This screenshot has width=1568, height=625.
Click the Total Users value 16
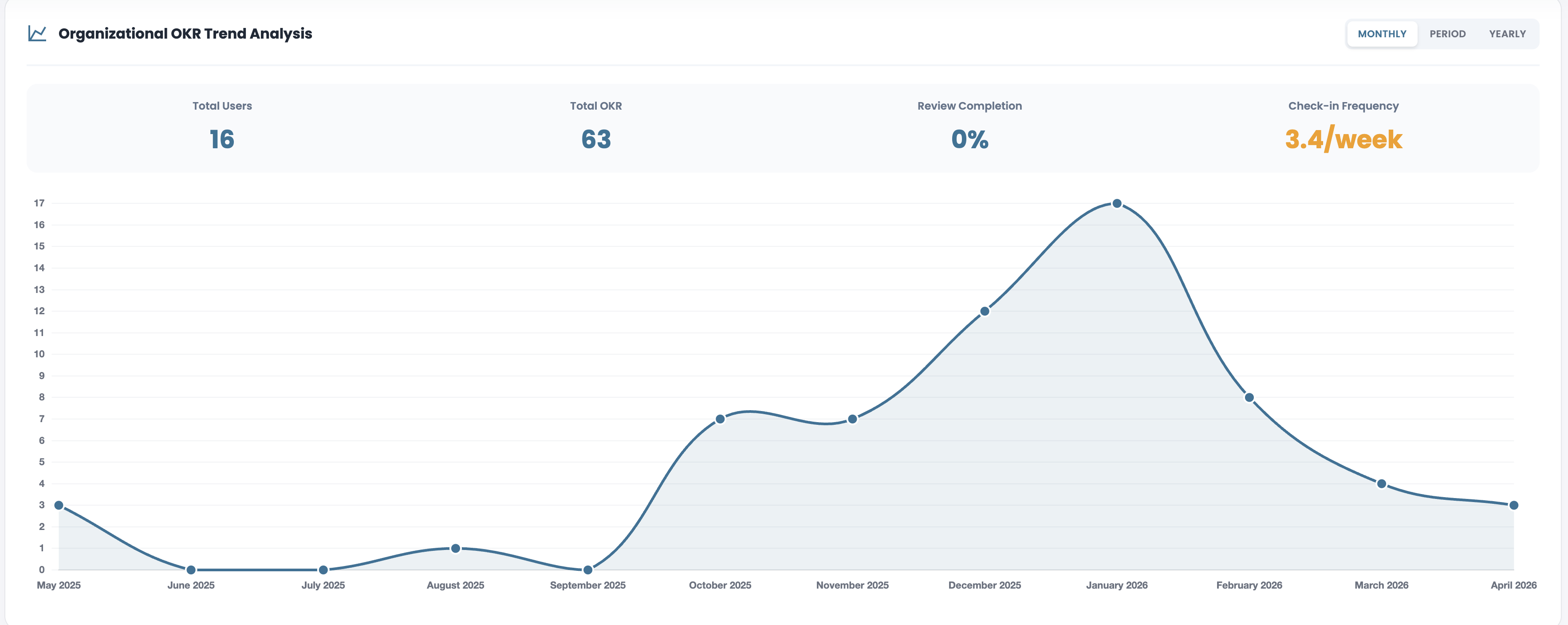(x=222, y=139)
